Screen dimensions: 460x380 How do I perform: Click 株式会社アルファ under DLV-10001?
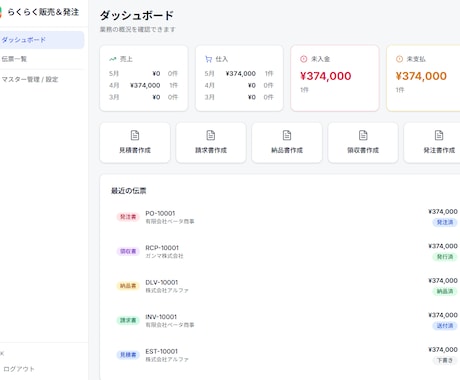[167, 290]
